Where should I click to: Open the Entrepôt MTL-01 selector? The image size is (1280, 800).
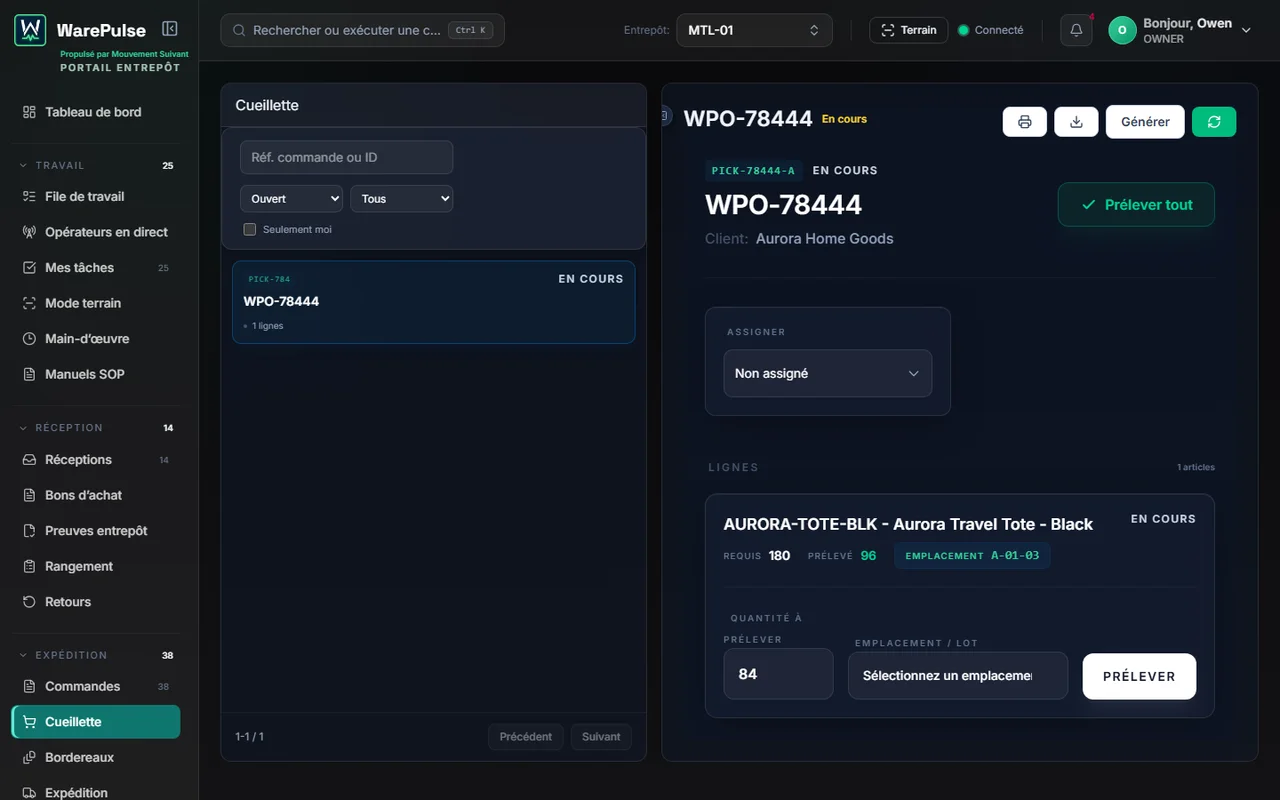click(x=754, y=30)
